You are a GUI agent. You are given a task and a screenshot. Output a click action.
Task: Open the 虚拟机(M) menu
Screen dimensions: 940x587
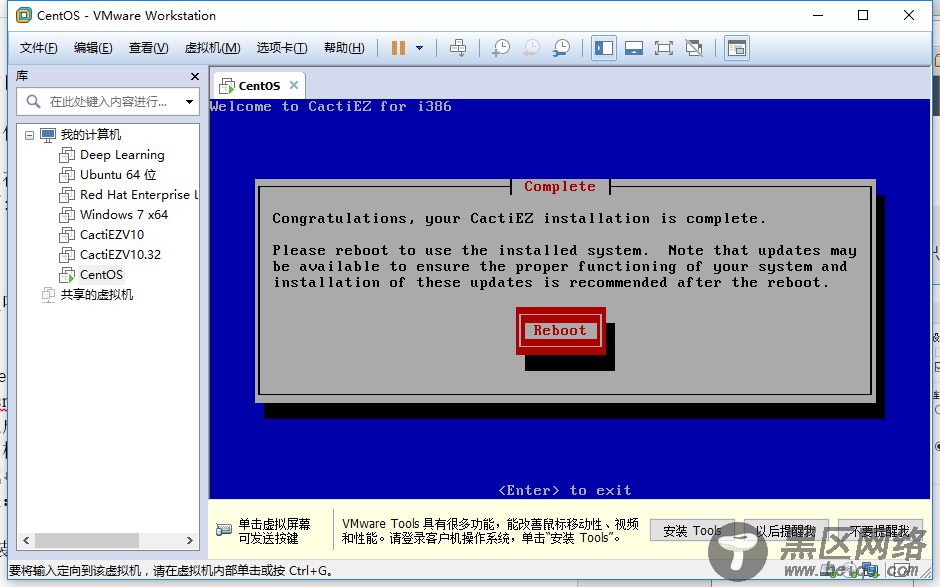pos(212,48)
